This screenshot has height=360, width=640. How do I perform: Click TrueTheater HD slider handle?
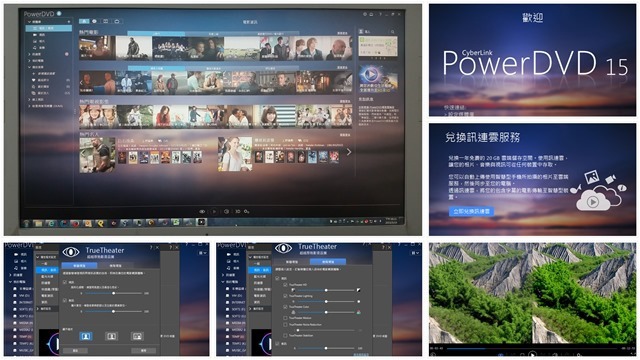[x=326, y=290]
